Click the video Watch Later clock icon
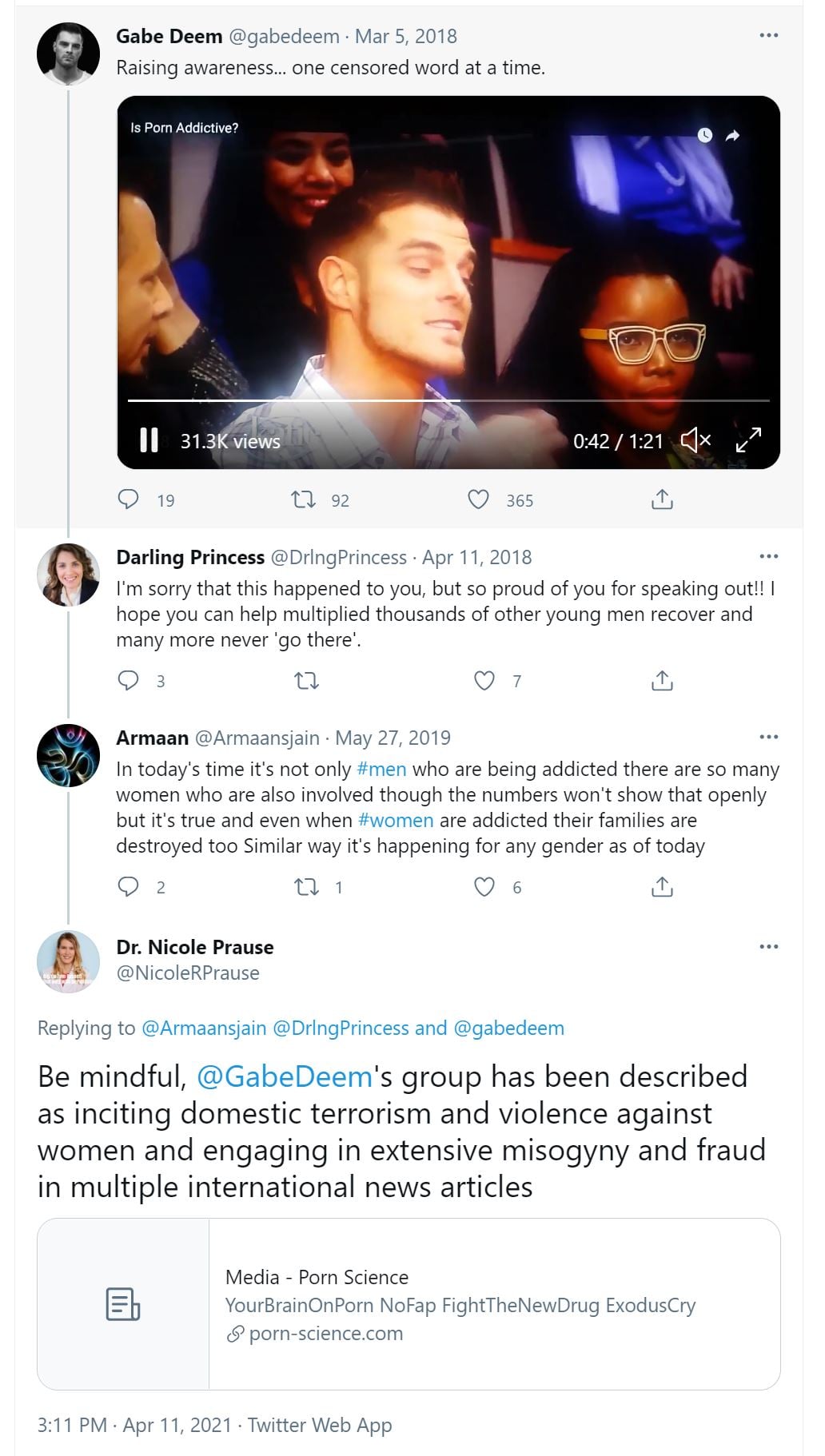825x1456 pixels. [704, 135]
